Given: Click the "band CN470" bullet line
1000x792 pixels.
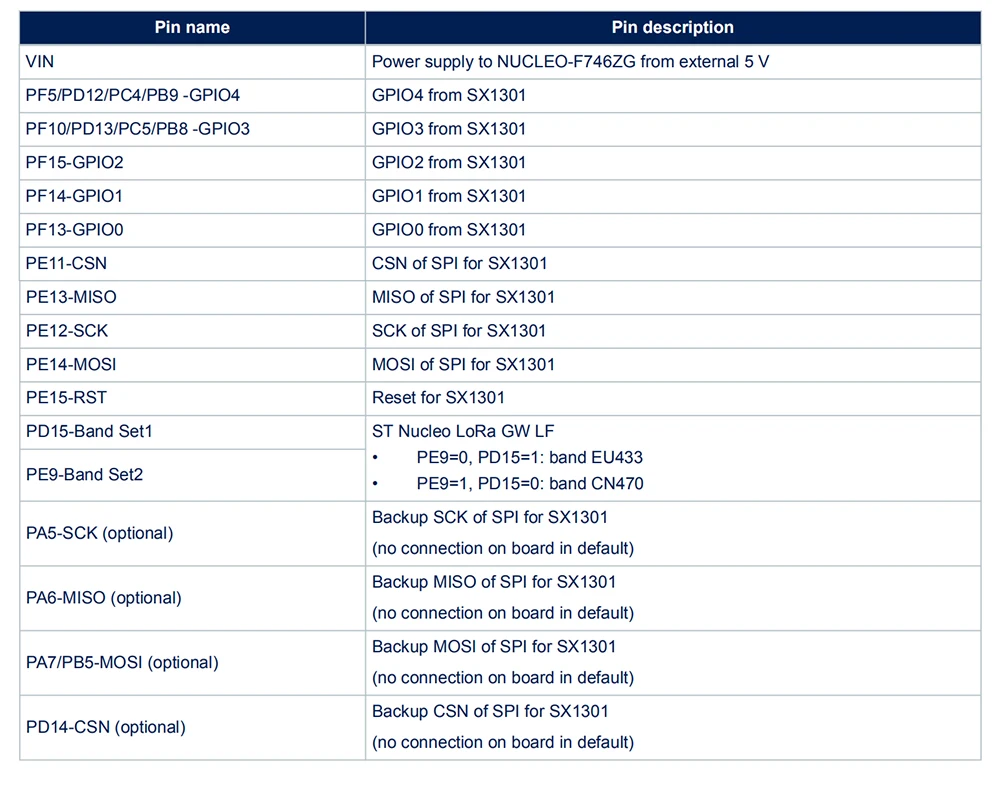Looking at the screenshot, I should 529,484.
